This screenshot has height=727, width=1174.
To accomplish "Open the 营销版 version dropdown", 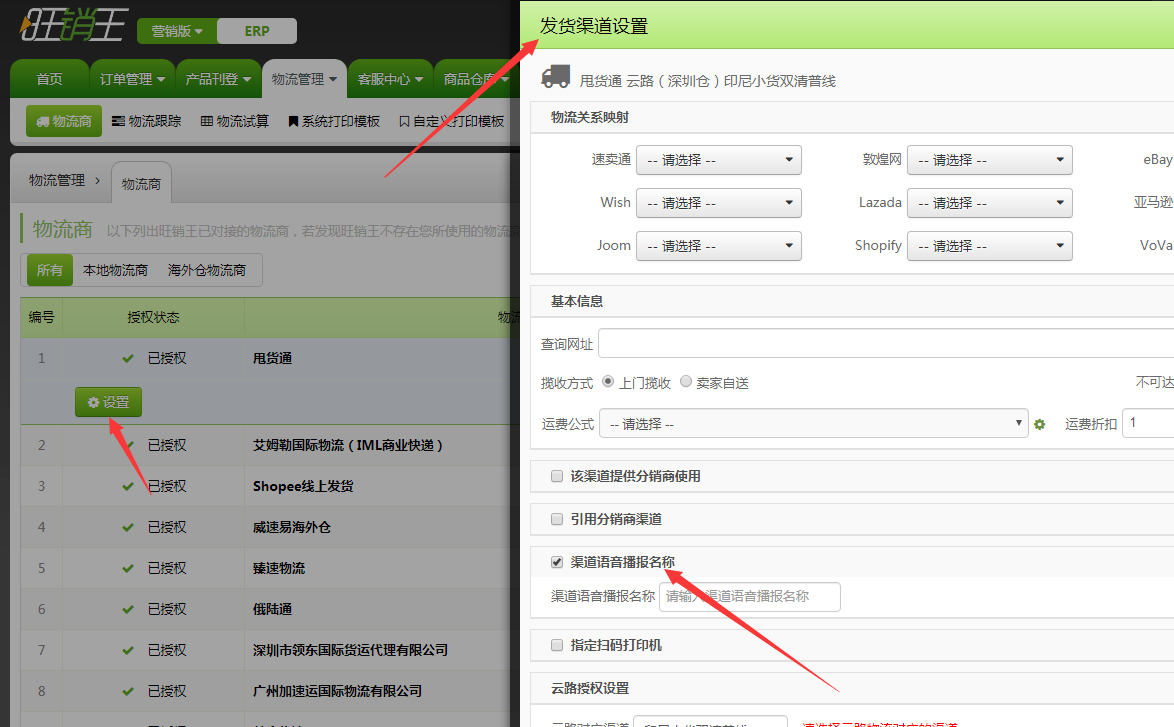I will coord(177,31).
